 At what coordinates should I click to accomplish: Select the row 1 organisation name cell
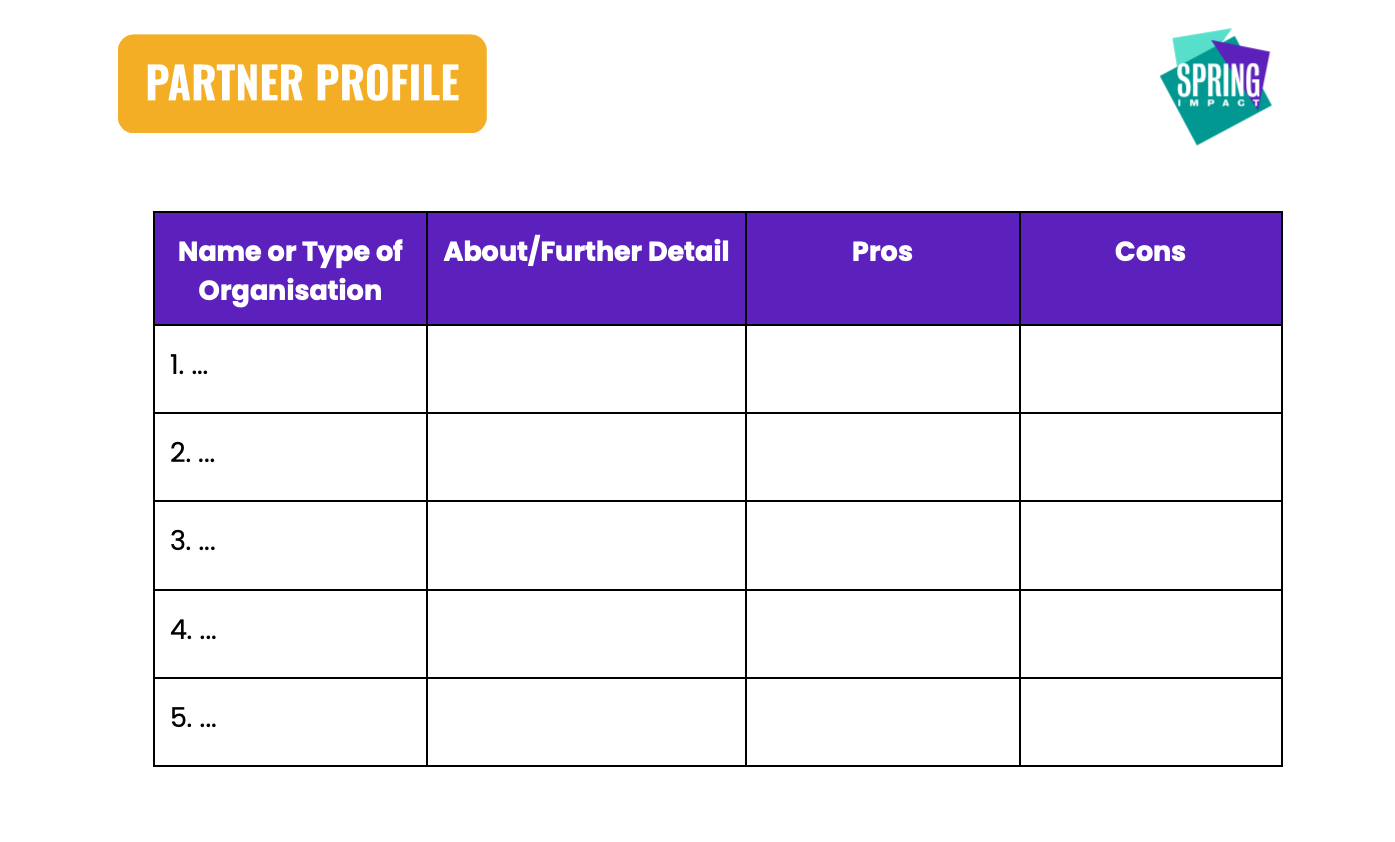290,369
